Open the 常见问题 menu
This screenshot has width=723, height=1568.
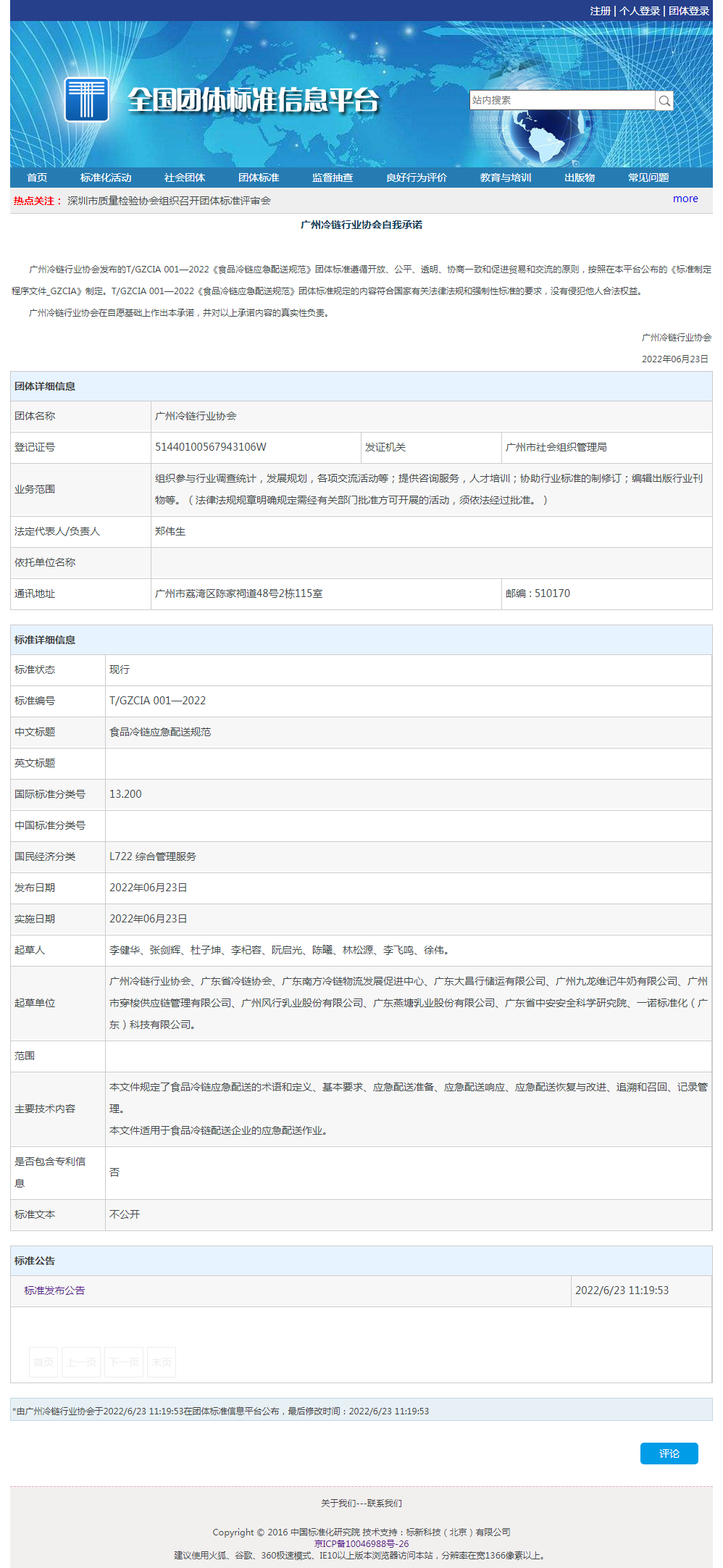(648, 178)
